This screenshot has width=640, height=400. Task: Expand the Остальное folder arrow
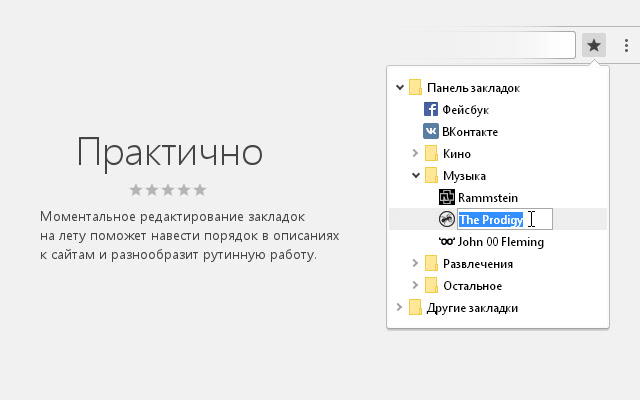416,285
